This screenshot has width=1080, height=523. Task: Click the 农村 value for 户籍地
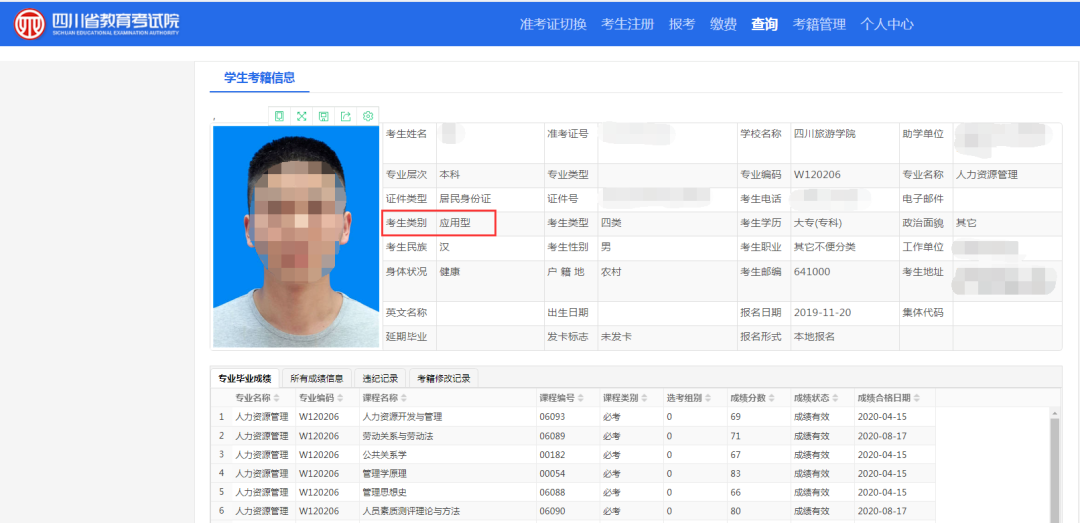point(611,271)
